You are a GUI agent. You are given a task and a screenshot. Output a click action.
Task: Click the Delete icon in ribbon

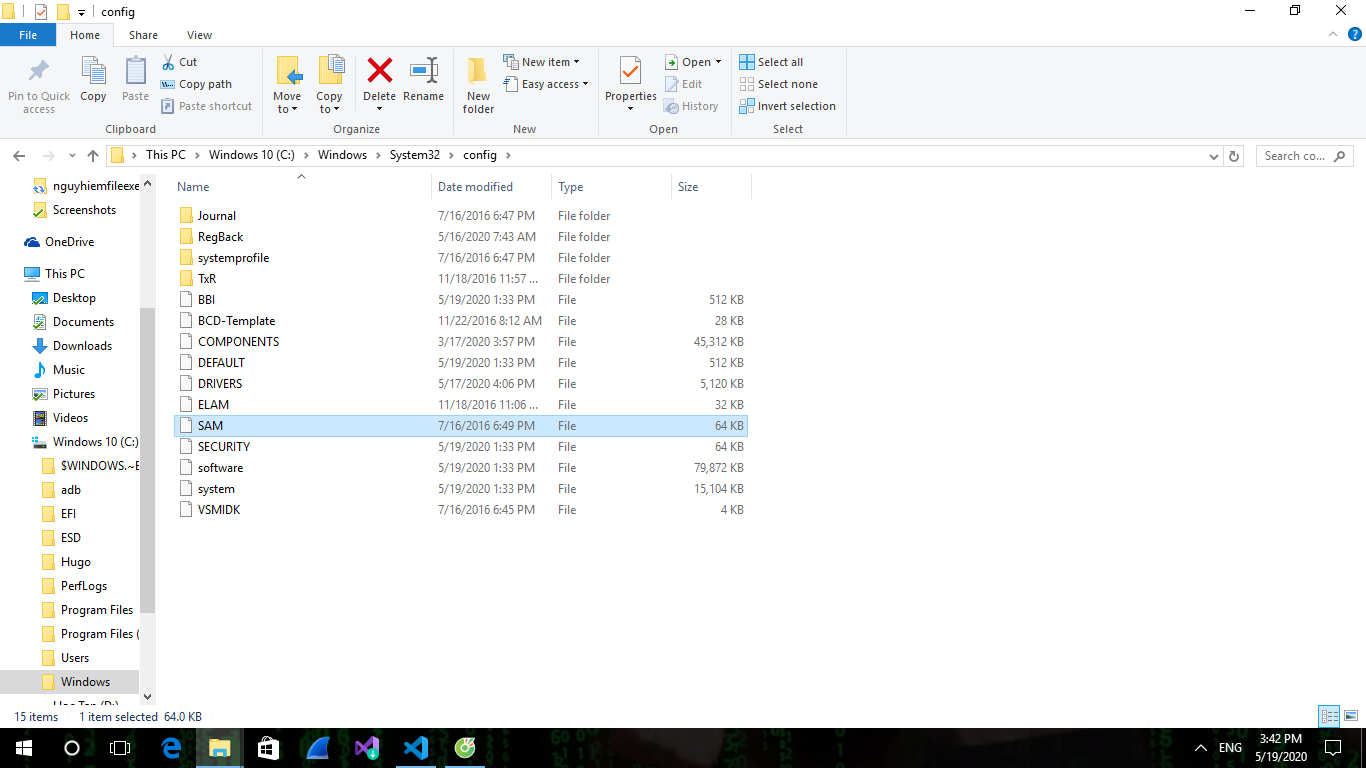[379, 72]
